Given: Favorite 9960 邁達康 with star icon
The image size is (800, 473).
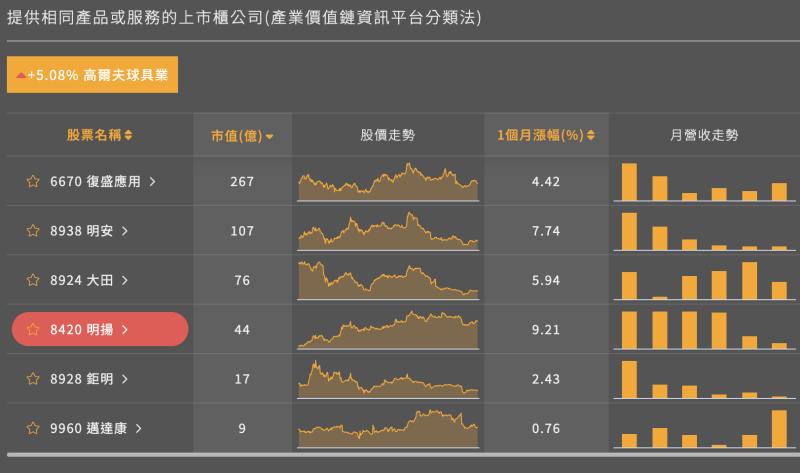Looking at the screenshot, I should (33, 428).
